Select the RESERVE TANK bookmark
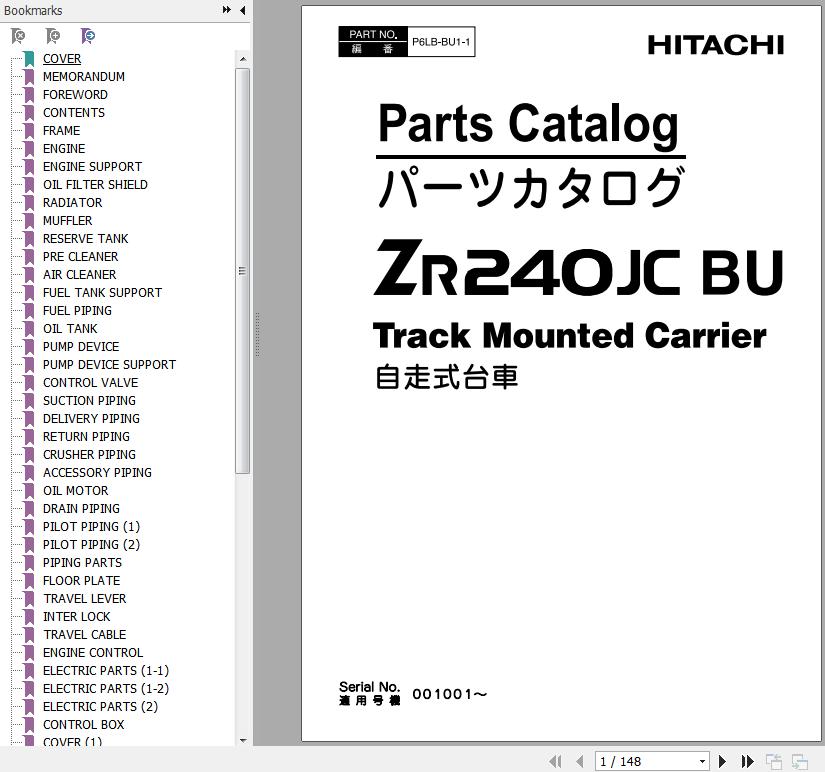The height and width of the screenshot is (772, 825). point(86,239)
